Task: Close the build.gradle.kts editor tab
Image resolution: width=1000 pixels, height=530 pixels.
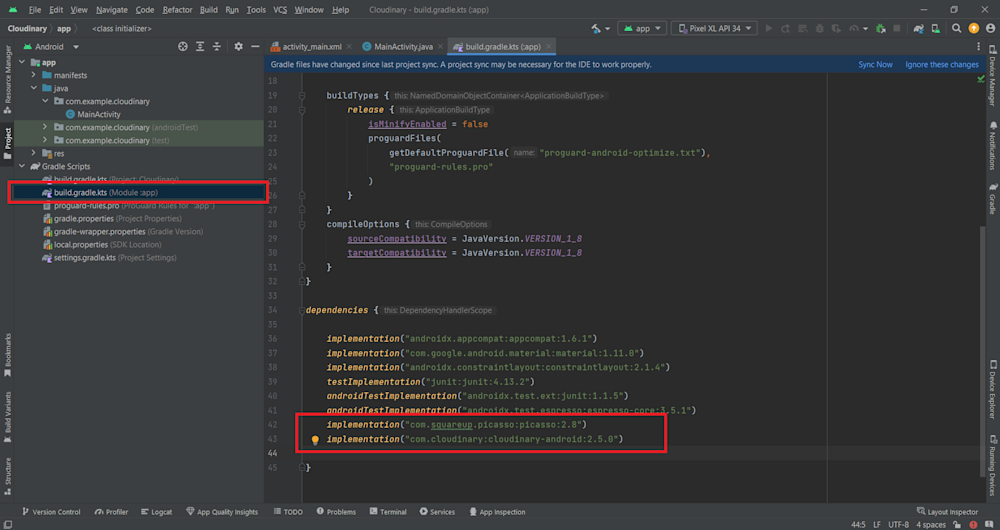Action: pos(548,47)
